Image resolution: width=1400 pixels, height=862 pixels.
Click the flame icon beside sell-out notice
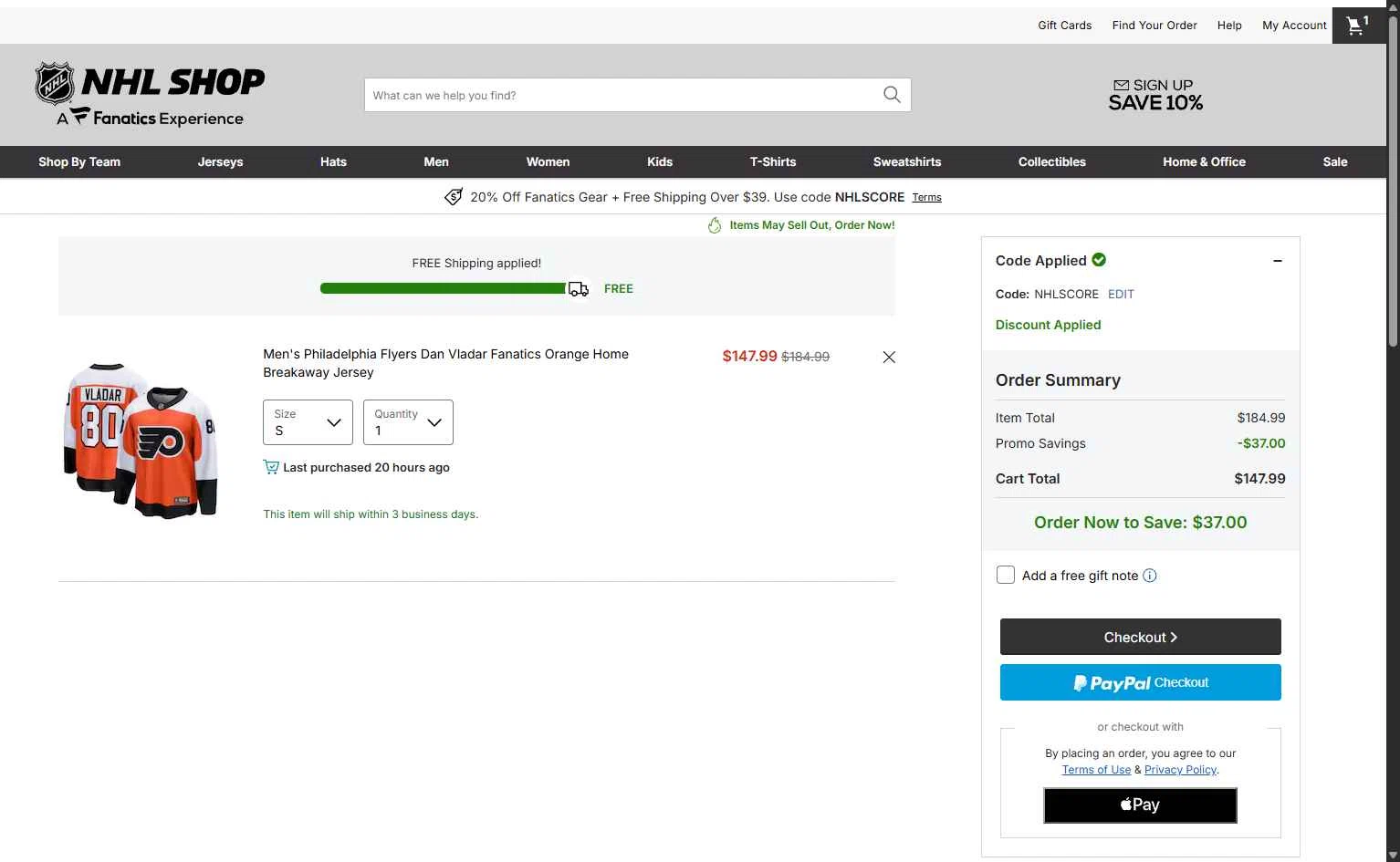(x=715, y=225)
